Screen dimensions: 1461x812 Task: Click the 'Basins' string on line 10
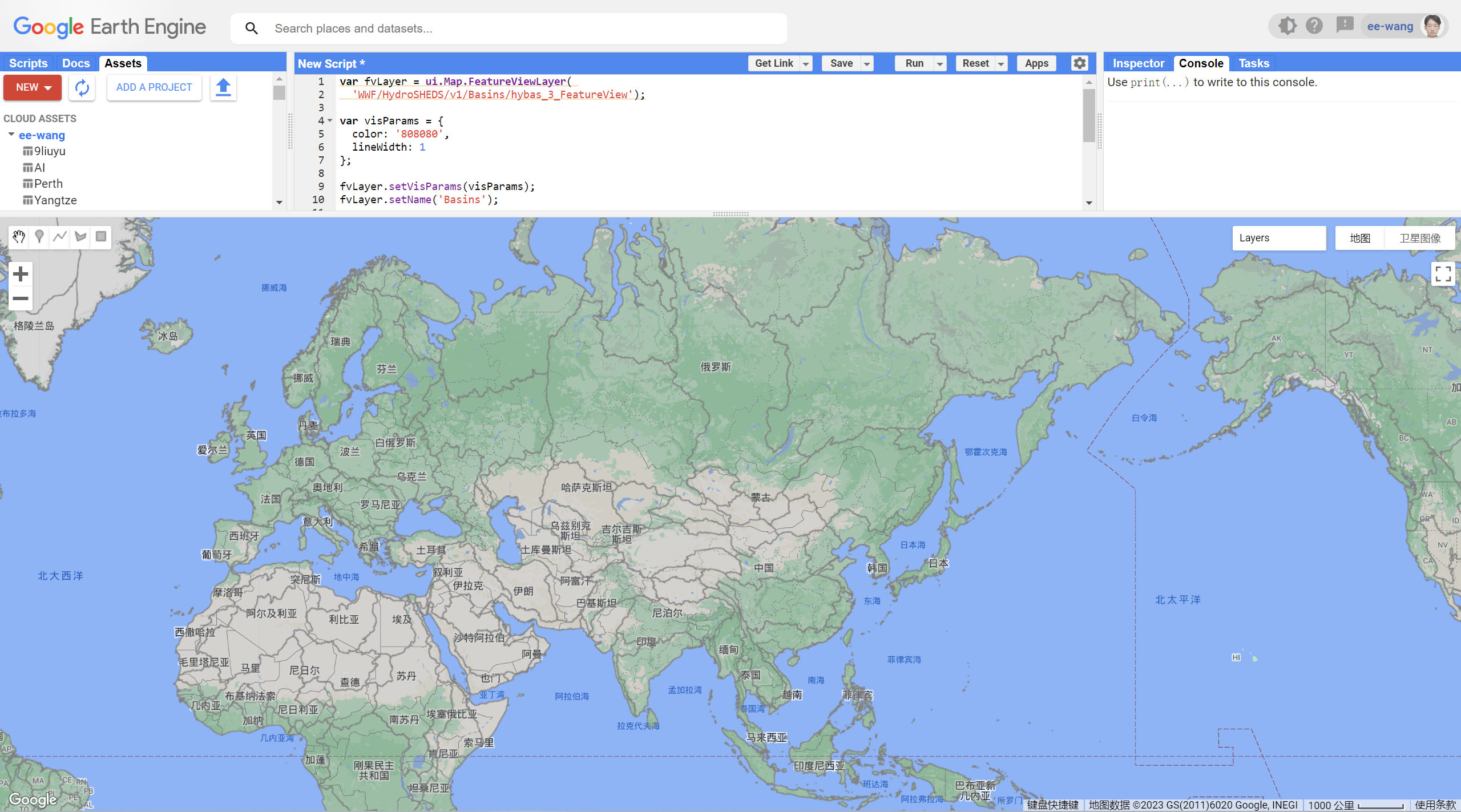(x=462, y=199)
